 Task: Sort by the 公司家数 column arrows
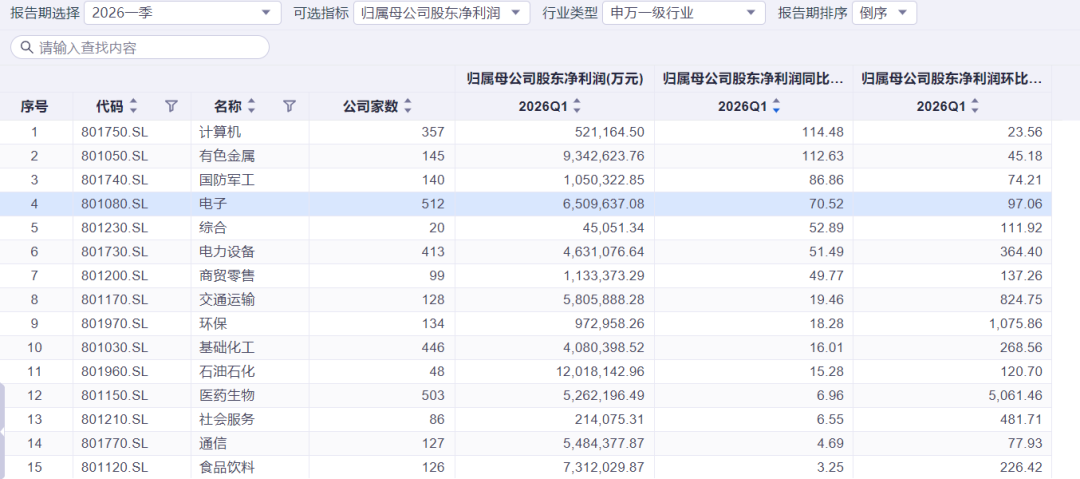click(x=408, y=106)
